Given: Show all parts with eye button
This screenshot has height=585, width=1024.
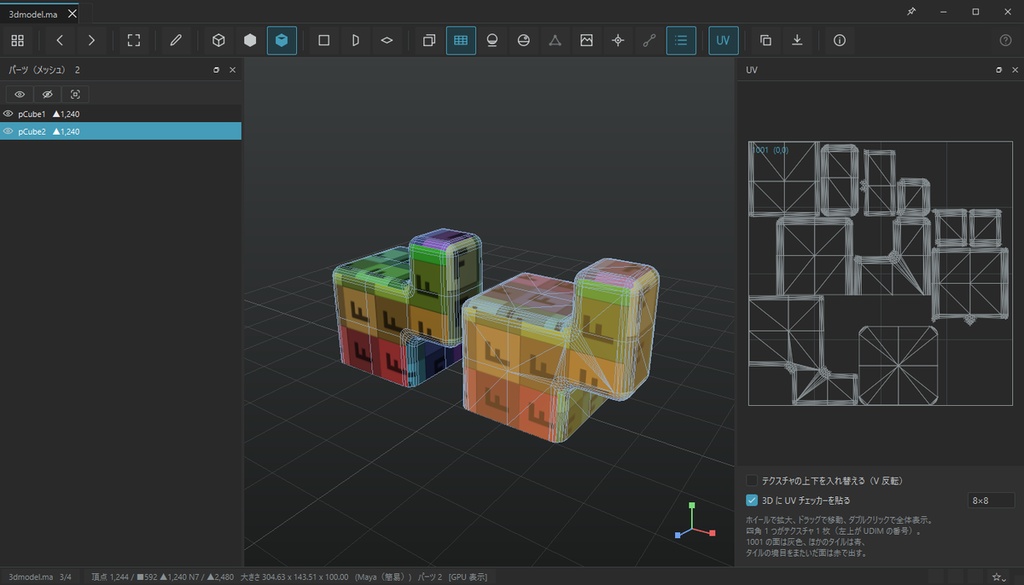Looking at the screenshot, I should pos(20,94).
